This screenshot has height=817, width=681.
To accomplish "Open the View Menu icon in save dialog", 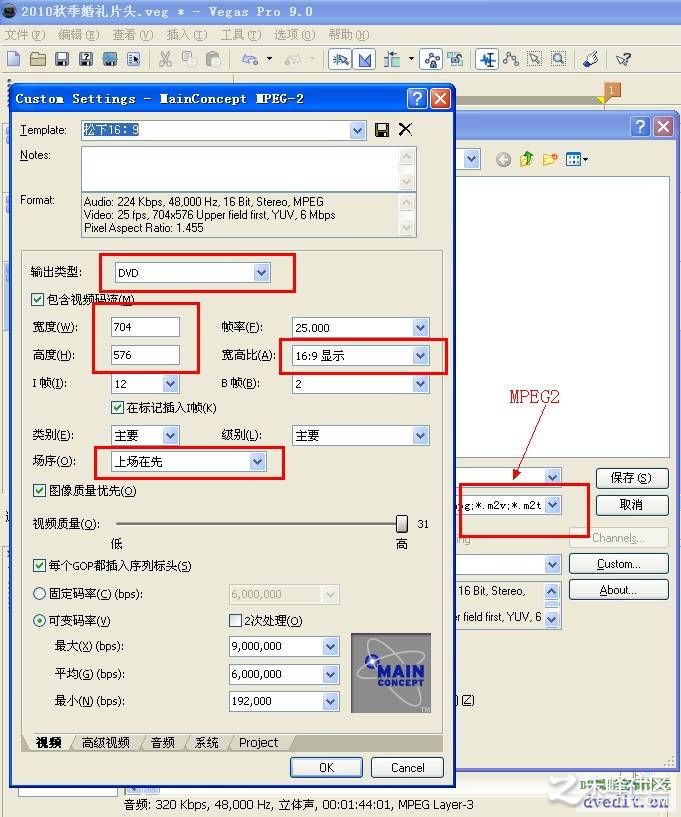I will pos(577,159).
